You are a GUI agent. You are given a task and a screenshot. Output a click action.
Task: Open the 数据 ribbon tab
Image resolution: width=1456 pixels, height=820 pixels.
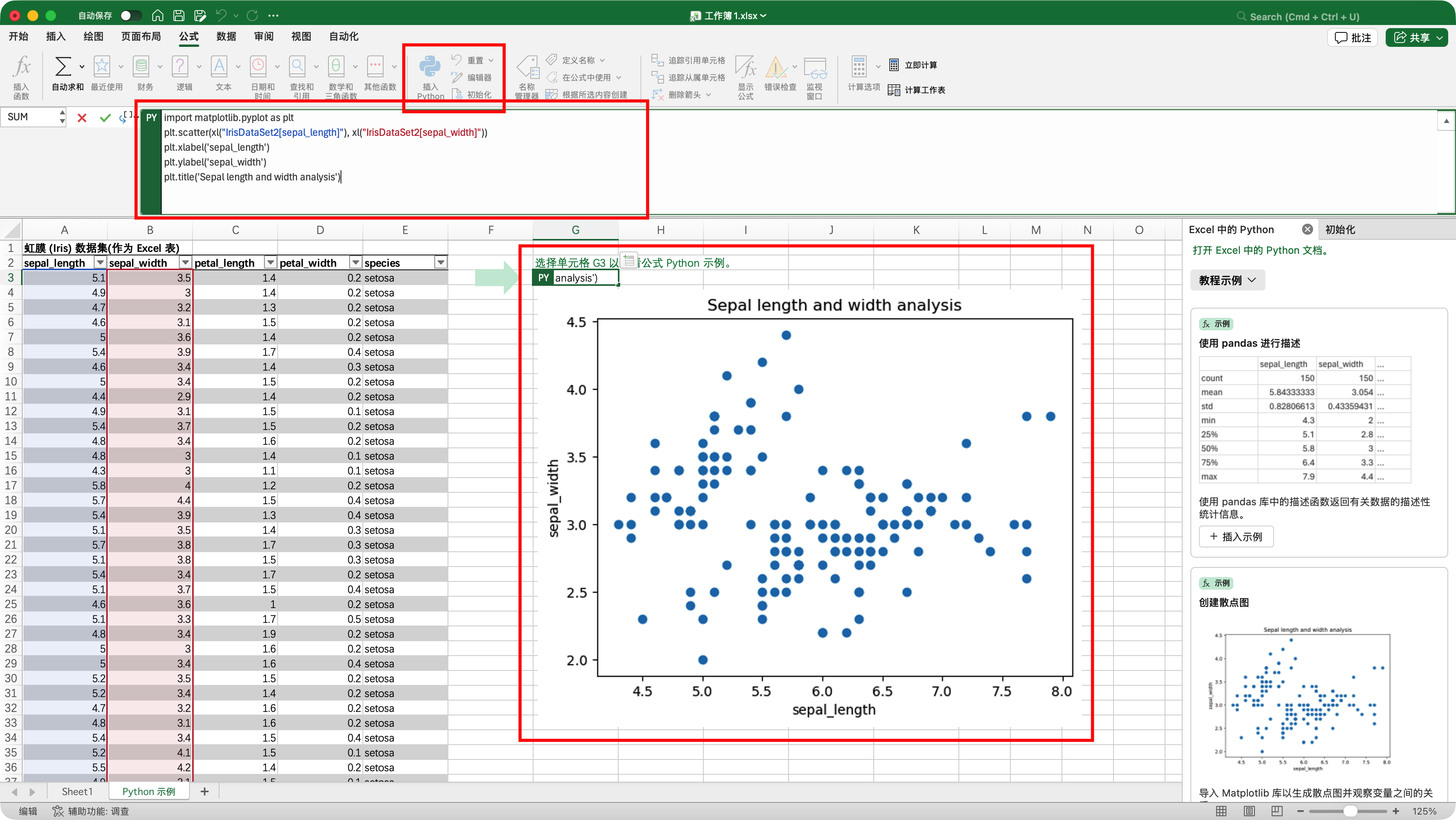click(226, 36)
